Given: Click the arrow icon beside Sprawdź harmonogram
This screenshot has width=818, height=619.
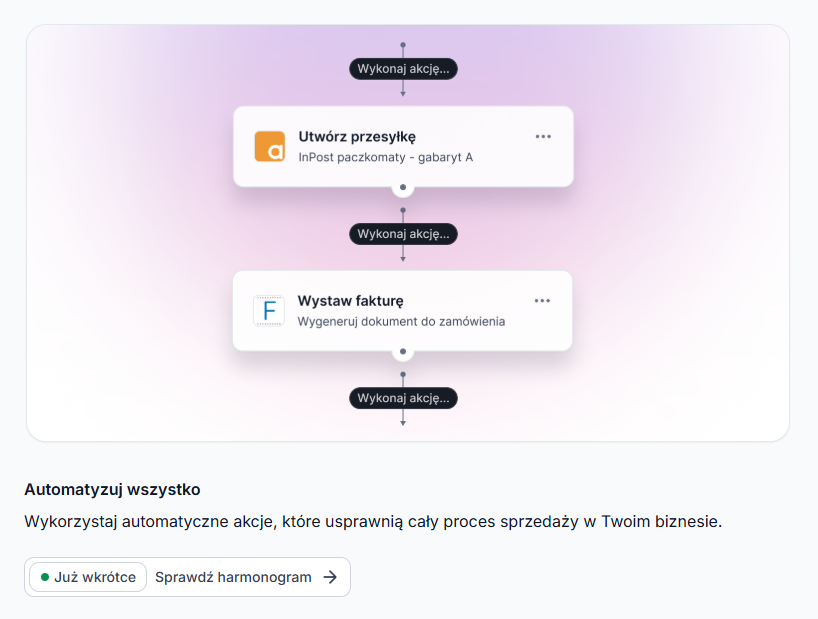Looking at the screenshot, I should coord(330,577).
